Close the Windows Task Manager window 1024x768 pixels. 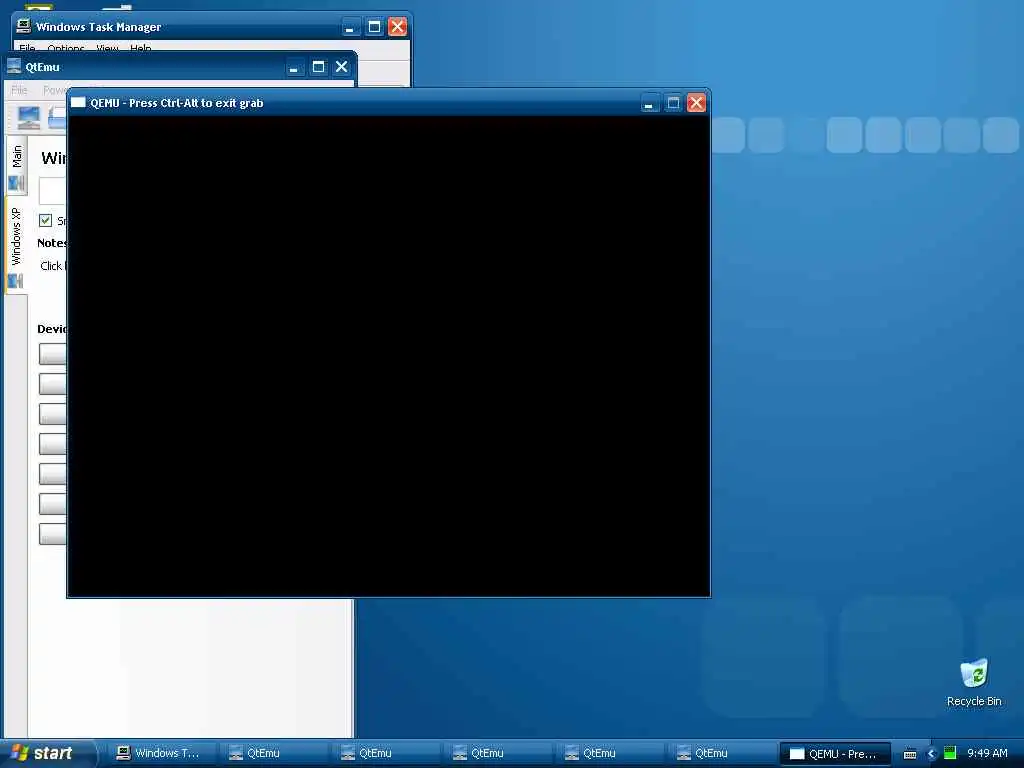(397, 27)
